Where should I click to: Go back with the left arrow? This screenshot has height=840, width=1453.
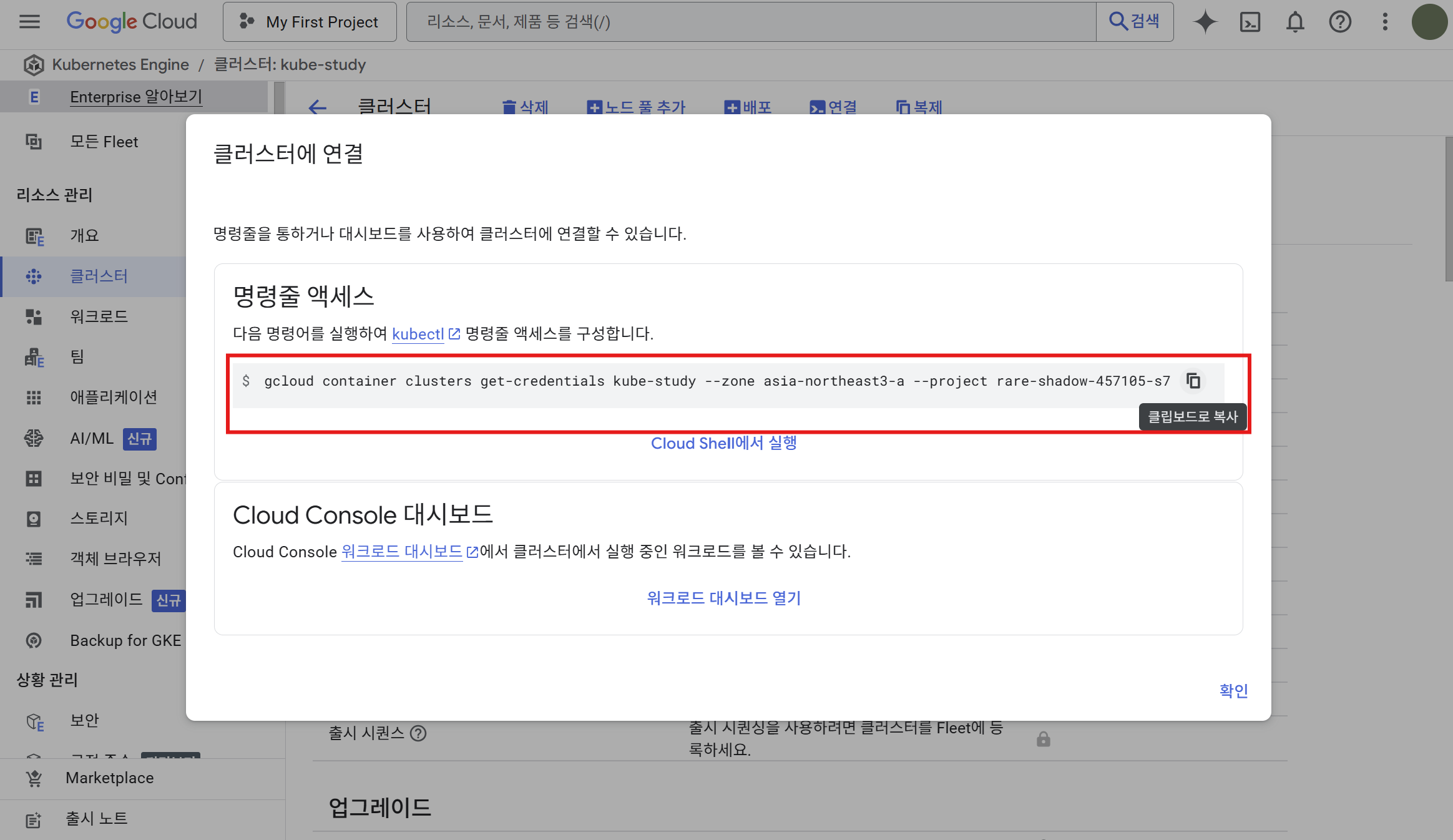pos(318,107)
